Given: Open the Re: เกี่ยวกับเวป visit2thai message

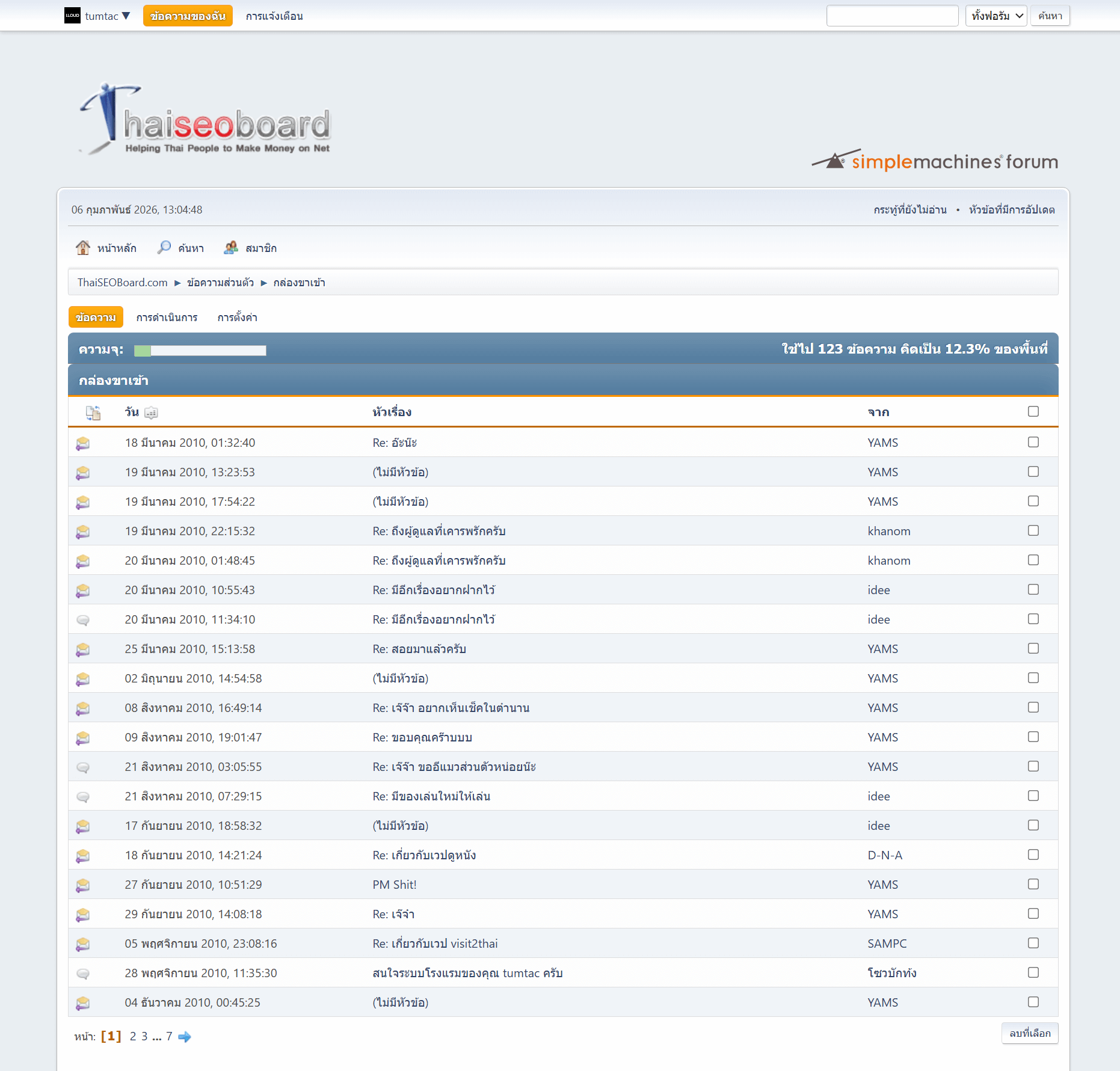Looking at the screenshot, I should tap(435, 944).
